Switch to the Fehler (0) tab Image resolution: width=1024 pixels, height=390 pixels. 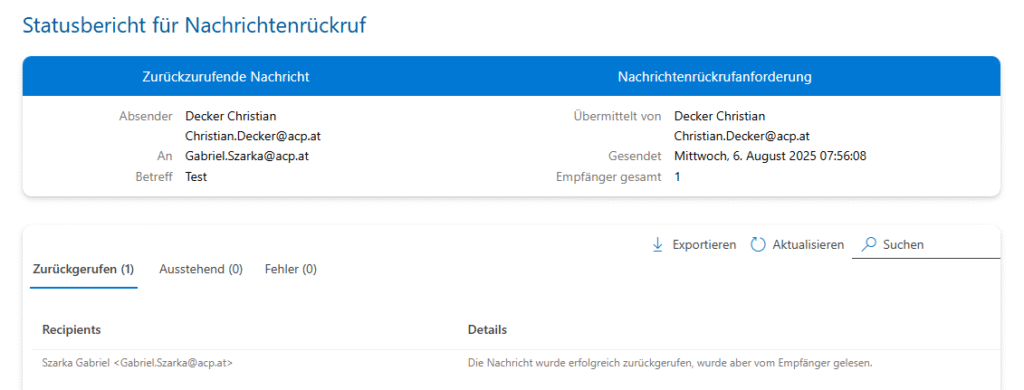coord(291,269)
